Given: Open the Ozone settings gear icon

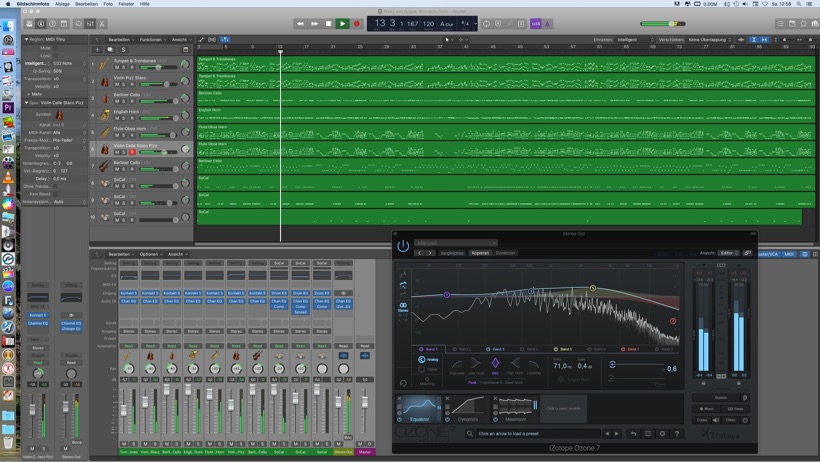Looking at the screenshot, I should pyautogui.click(x=662, y=434).
